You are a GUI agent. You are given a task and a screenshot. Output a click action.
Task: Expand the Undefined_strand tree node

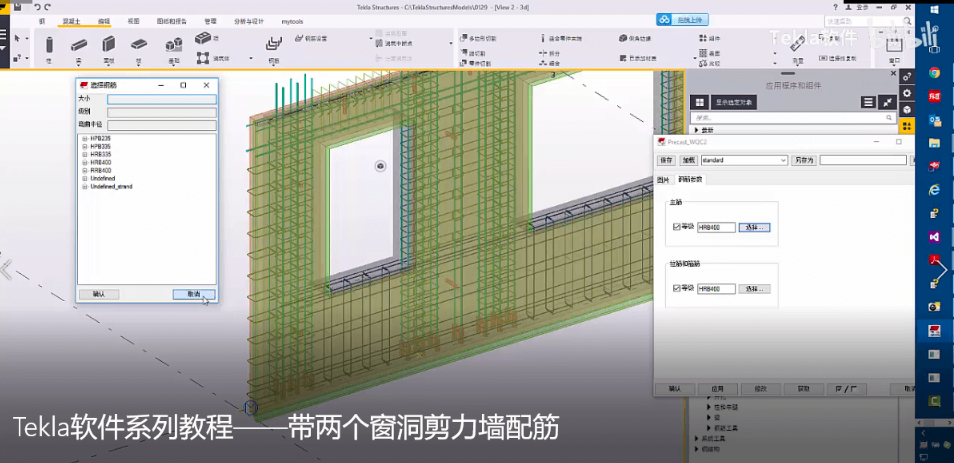[x=85, y=186]
